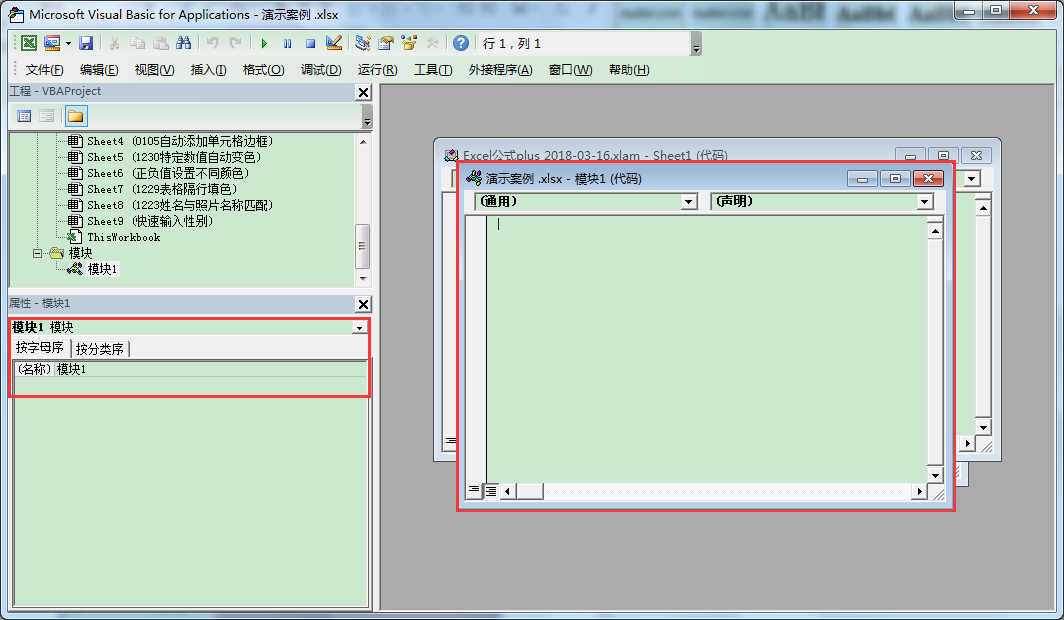1064x620 pixels.
Task: Select ThisWorkbook in project tree
Action: click(x=124, y=237)
